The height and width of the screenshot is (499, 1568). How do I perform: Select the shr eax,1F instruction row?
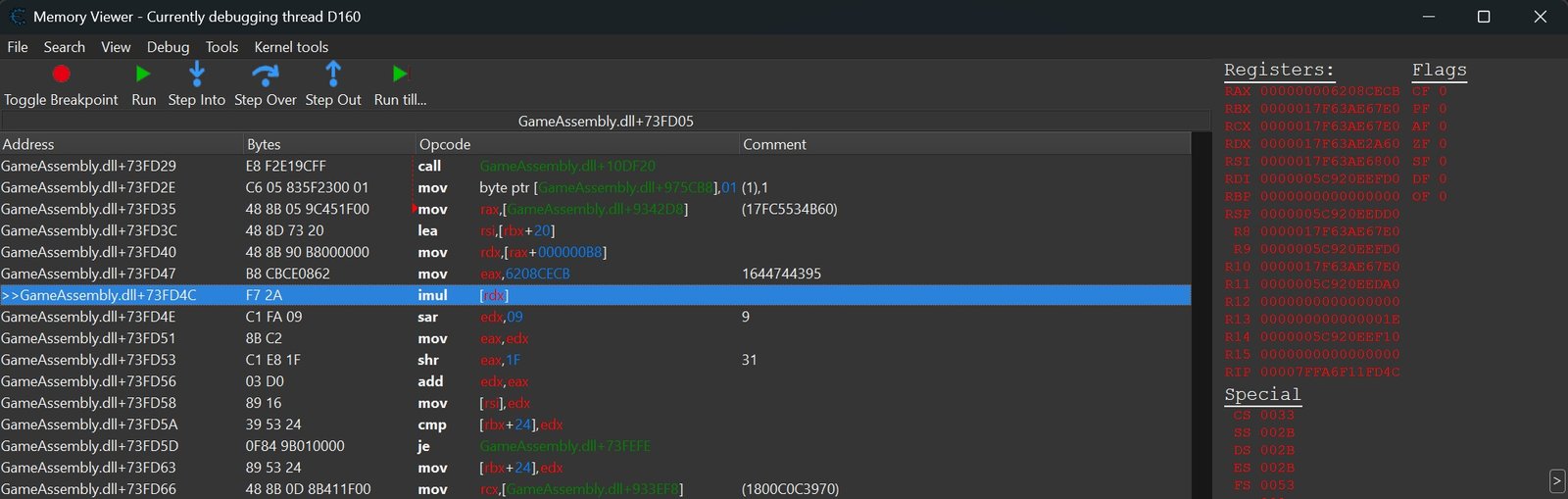point(595,360)
